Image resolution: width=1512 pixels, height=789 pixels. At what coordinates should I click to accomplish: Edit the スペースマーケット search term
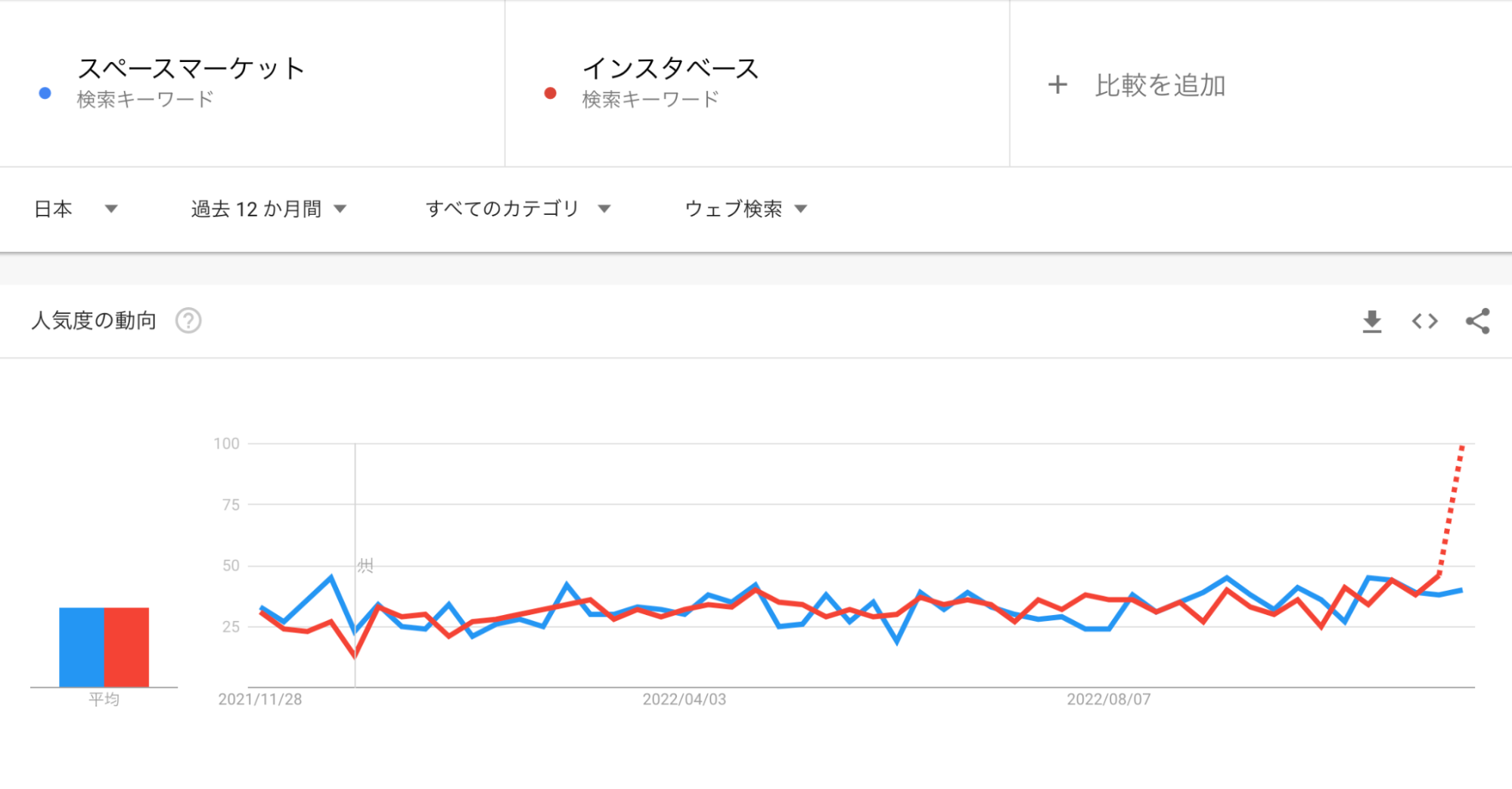click(191, 69)
